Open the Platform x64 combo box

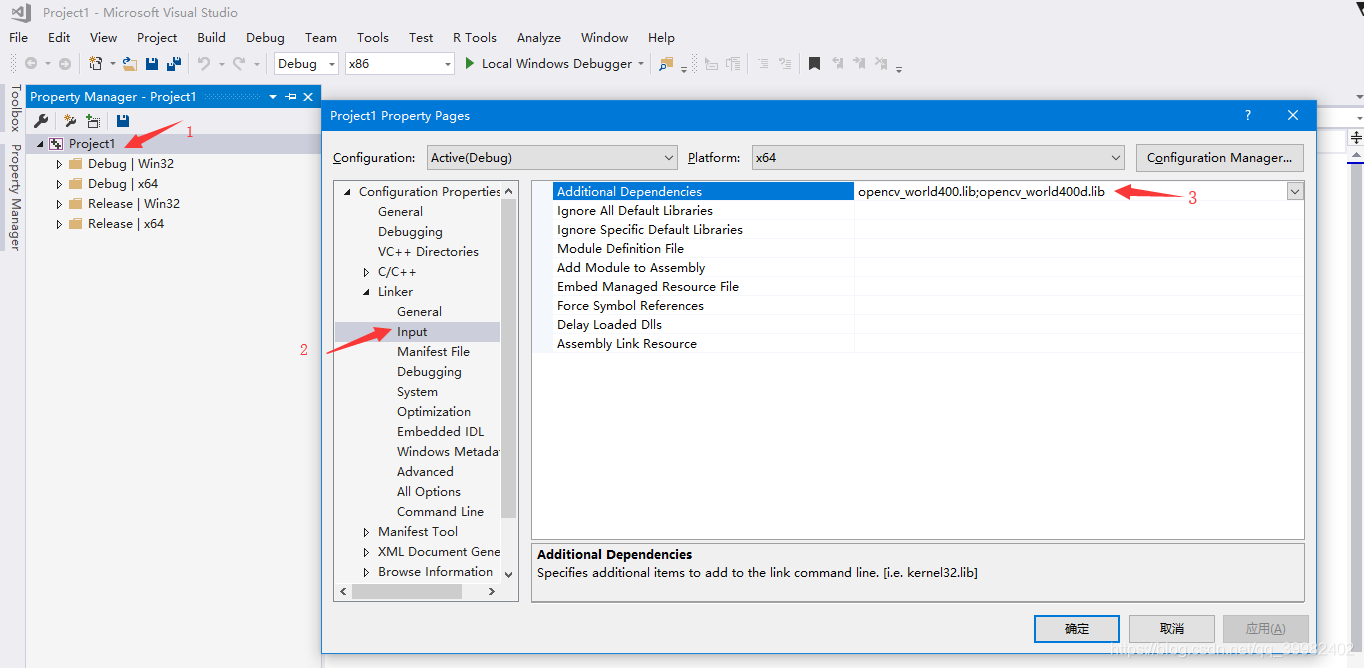[x=938, y=158]
